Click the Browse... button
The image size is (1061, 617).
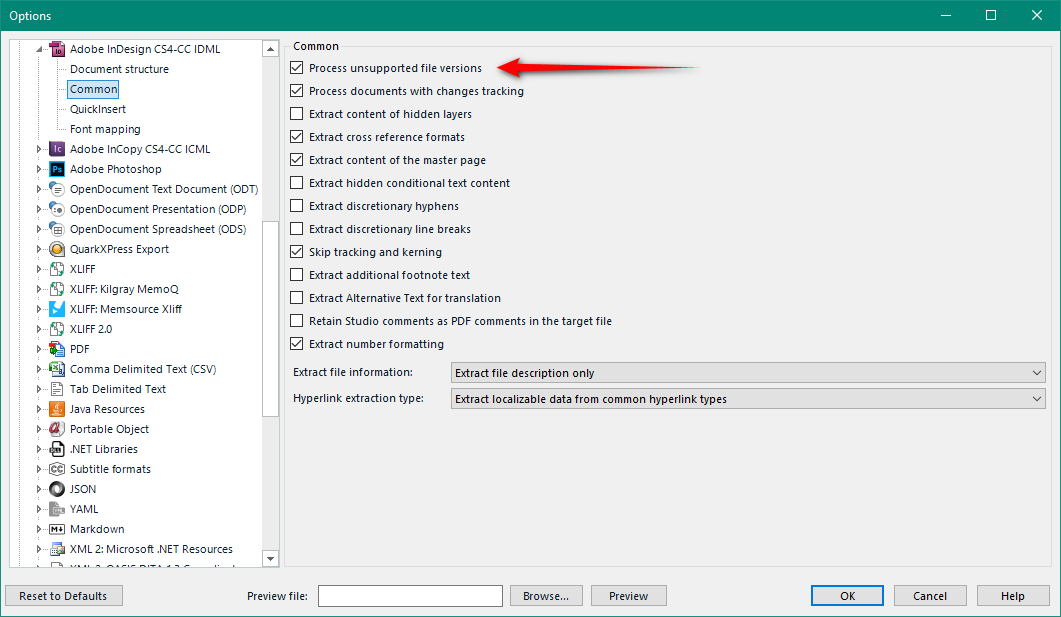click(x=546, y=596)
